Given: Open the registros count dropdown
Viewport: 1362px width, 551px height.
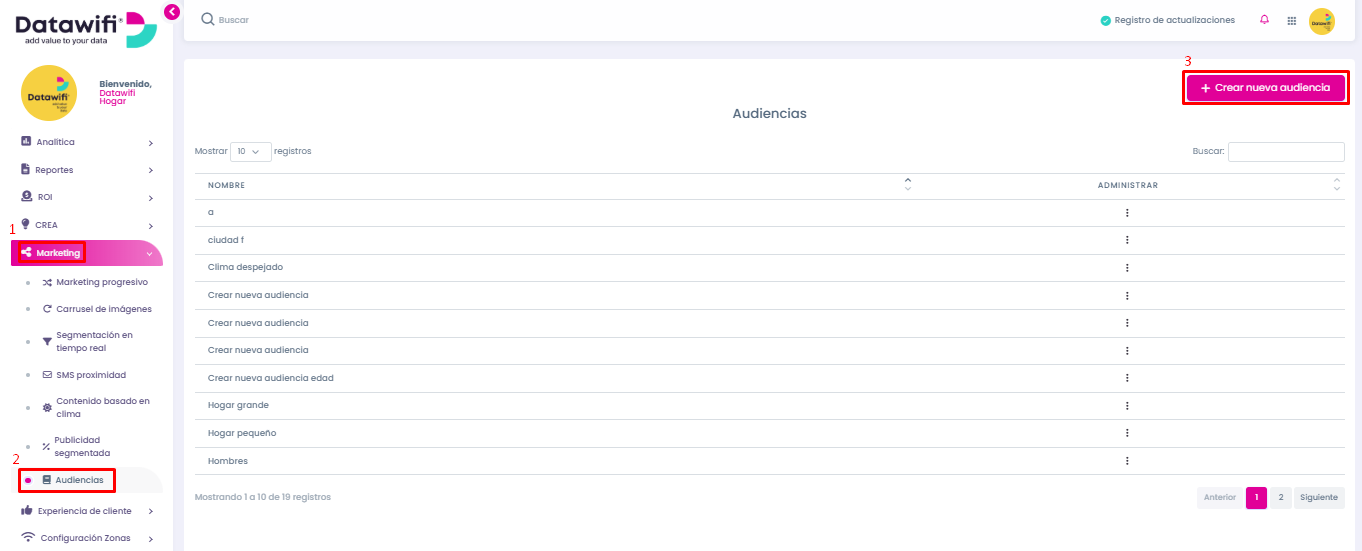Looking at the screenshot, I should (250, 152).
